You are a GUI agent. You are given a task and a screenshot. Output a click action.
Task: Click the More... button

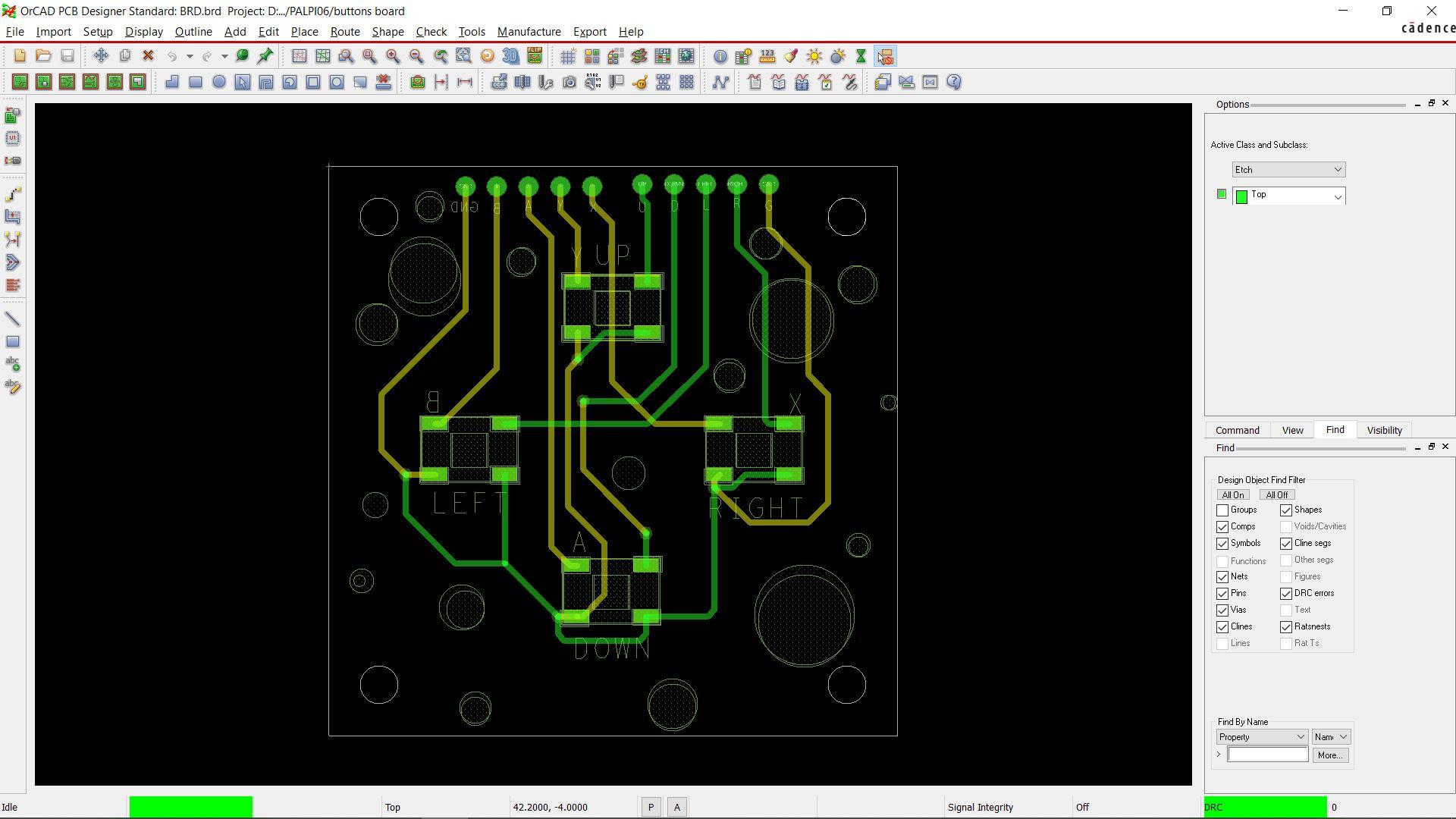tap(1330, 755)
